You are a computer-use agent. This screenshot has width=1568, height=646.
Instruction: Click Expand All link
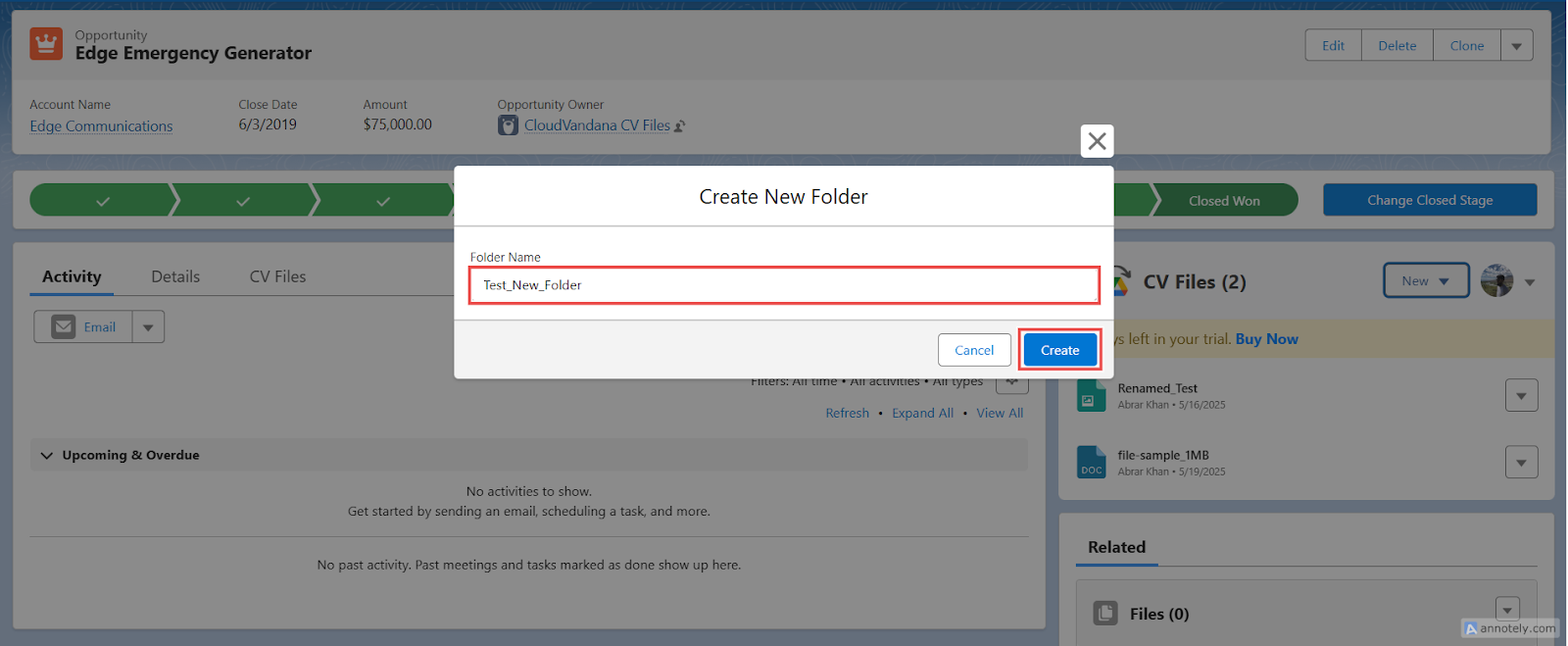click(922, 414)
